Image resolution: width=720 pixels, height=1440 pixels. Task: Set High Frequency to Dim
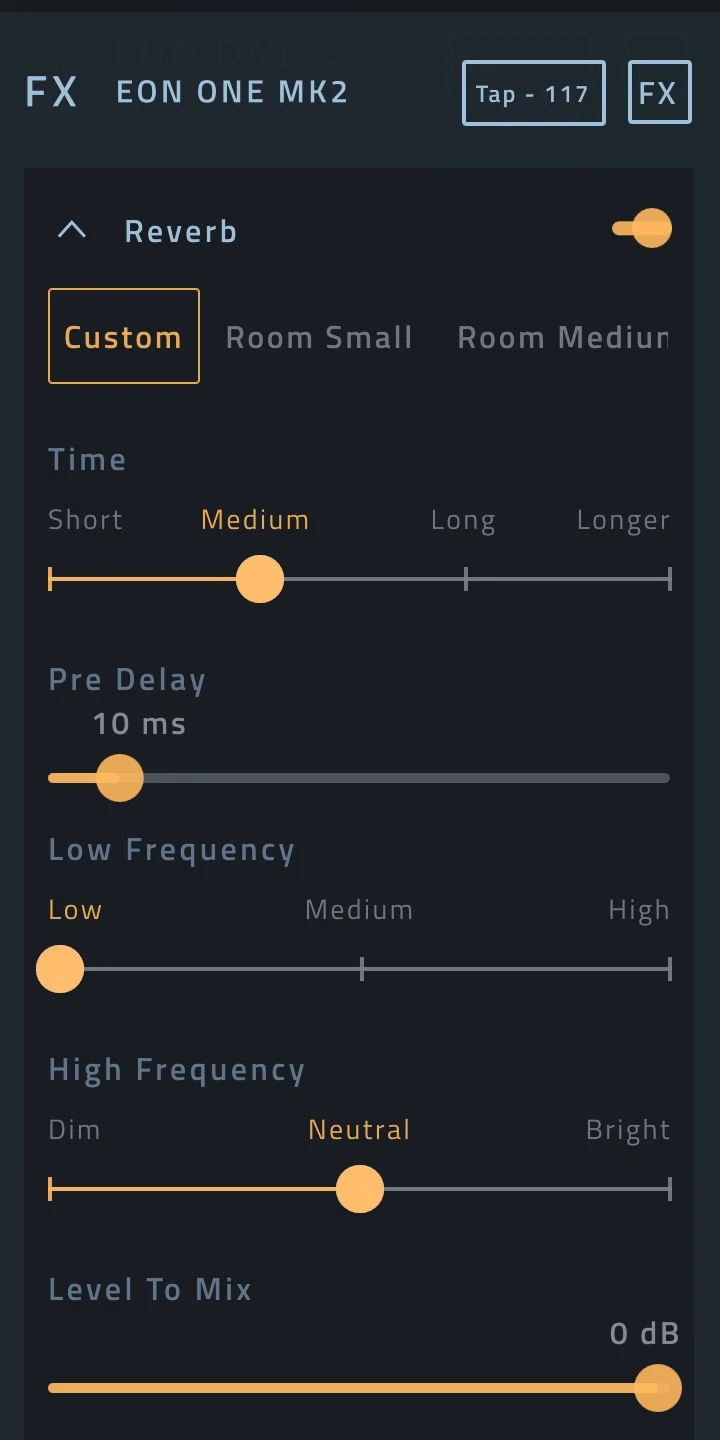point(74,1129)
